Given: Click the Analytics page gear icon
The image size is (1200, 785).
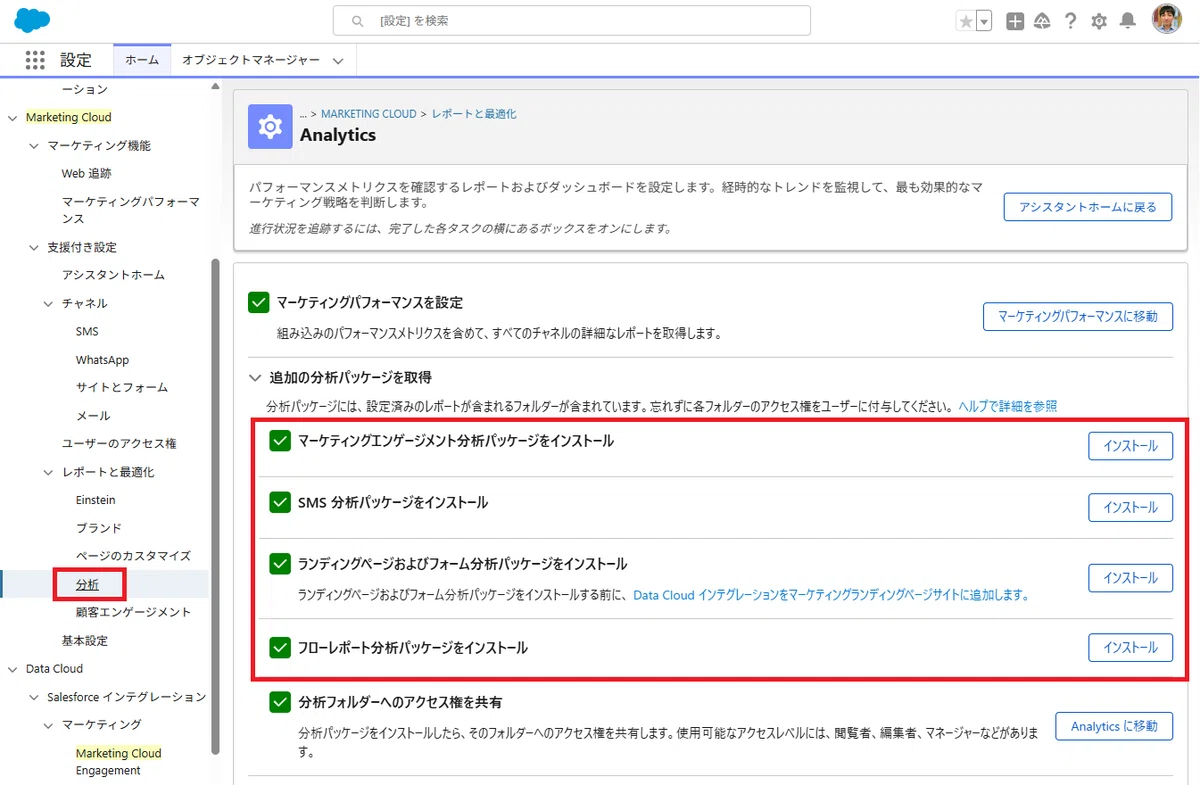Looking at the screenshot, I should 270,127.
